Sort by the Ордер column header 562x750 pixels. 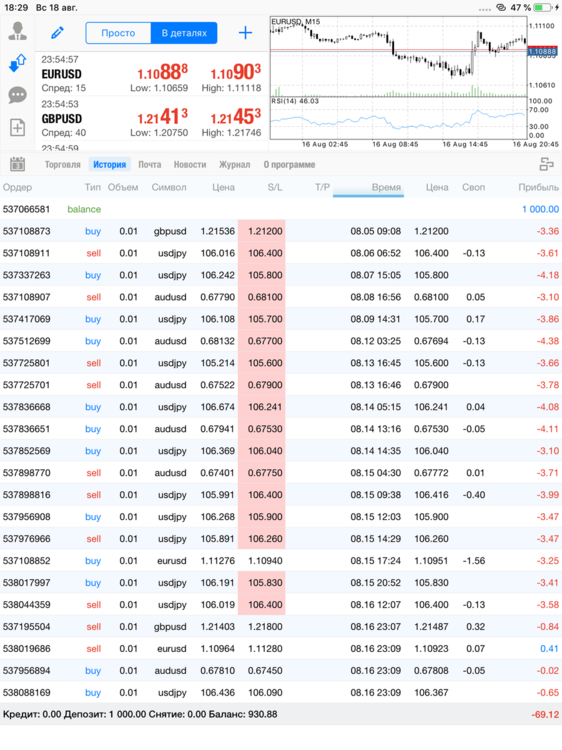pyautogui.click(x=18, y=187)
